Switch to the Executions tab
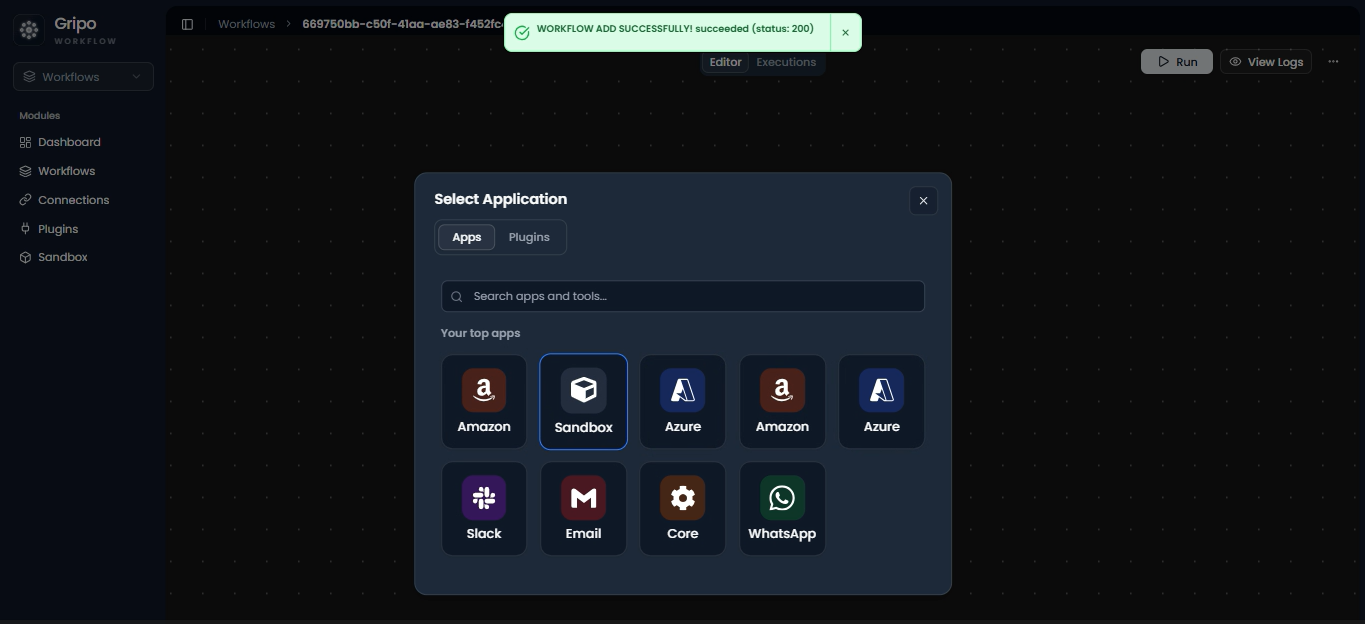The height and width of the screenshot is (624, 1365). click(786, 62)
